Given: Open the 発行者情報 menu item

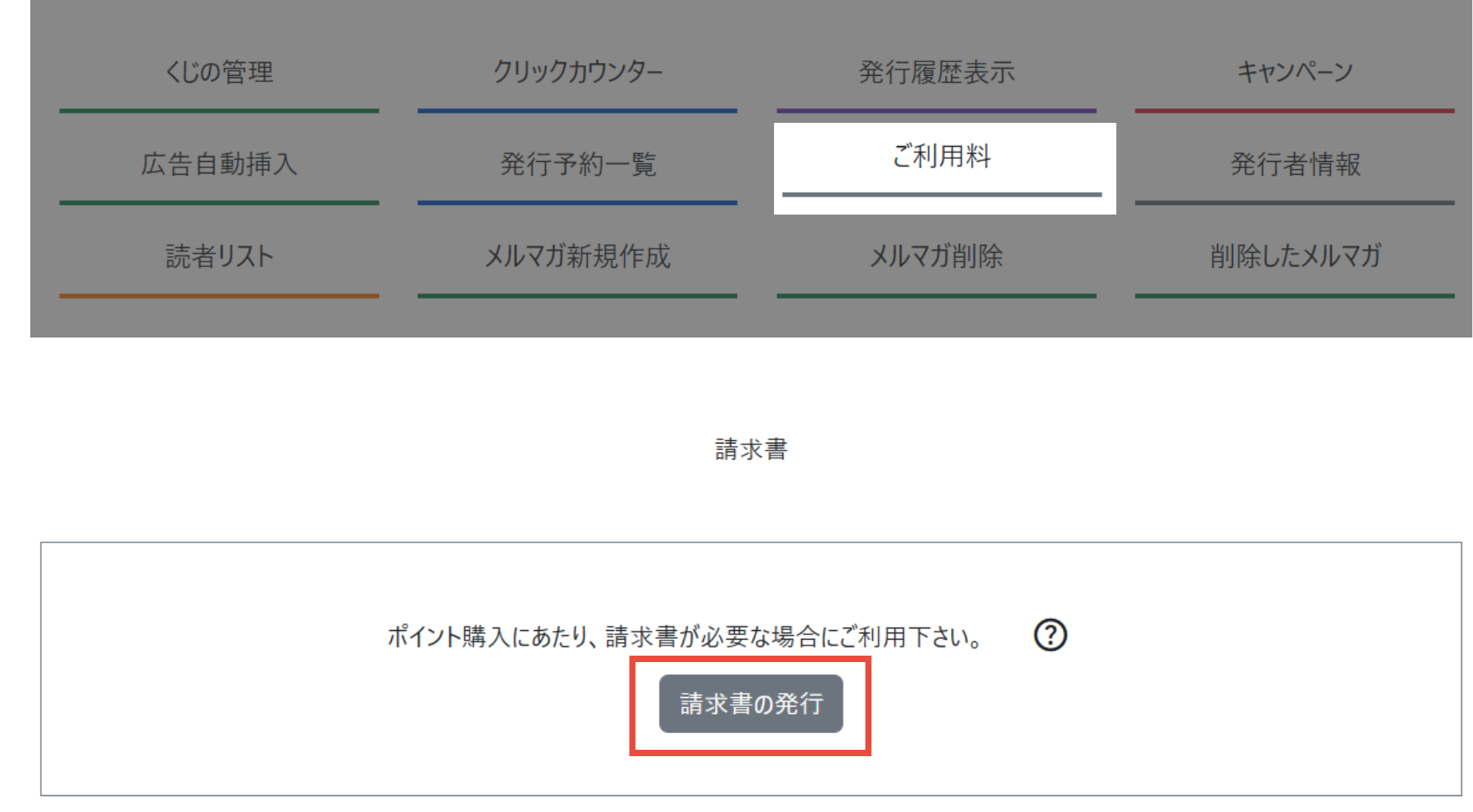Looking at the screenshot, I should click(x=1295, y=164).
